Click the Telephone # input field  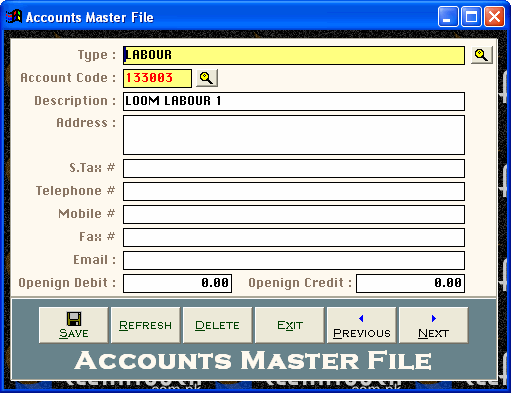[x=294, y=191]
